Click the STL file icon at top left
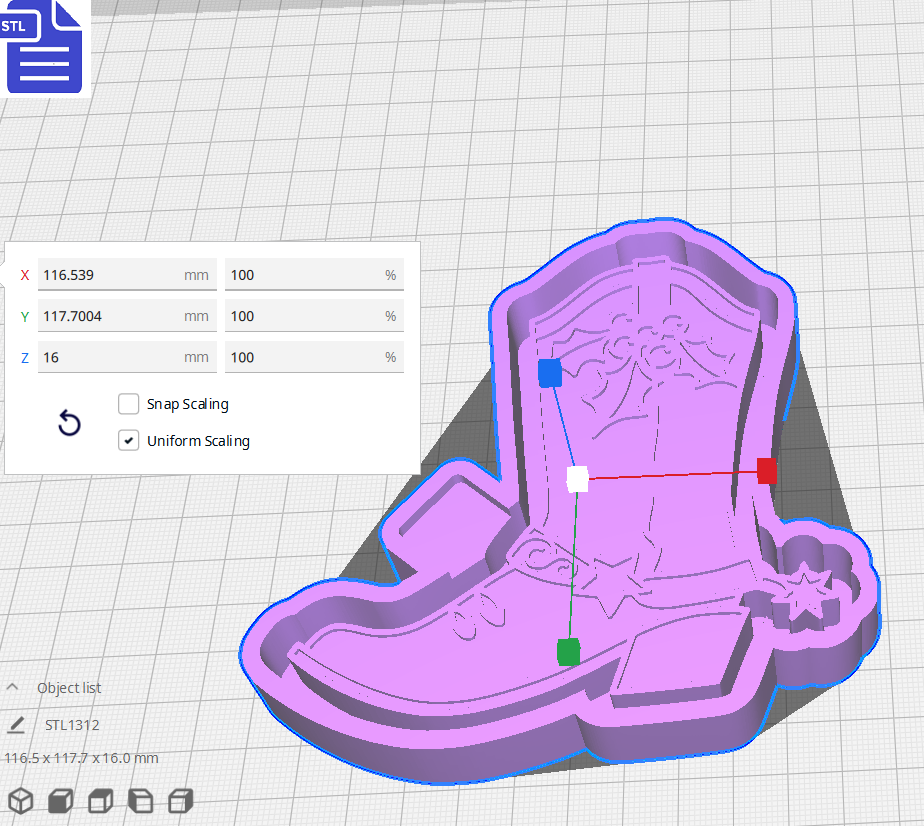This screenshot has width=924, height=826. pos(45,47)
